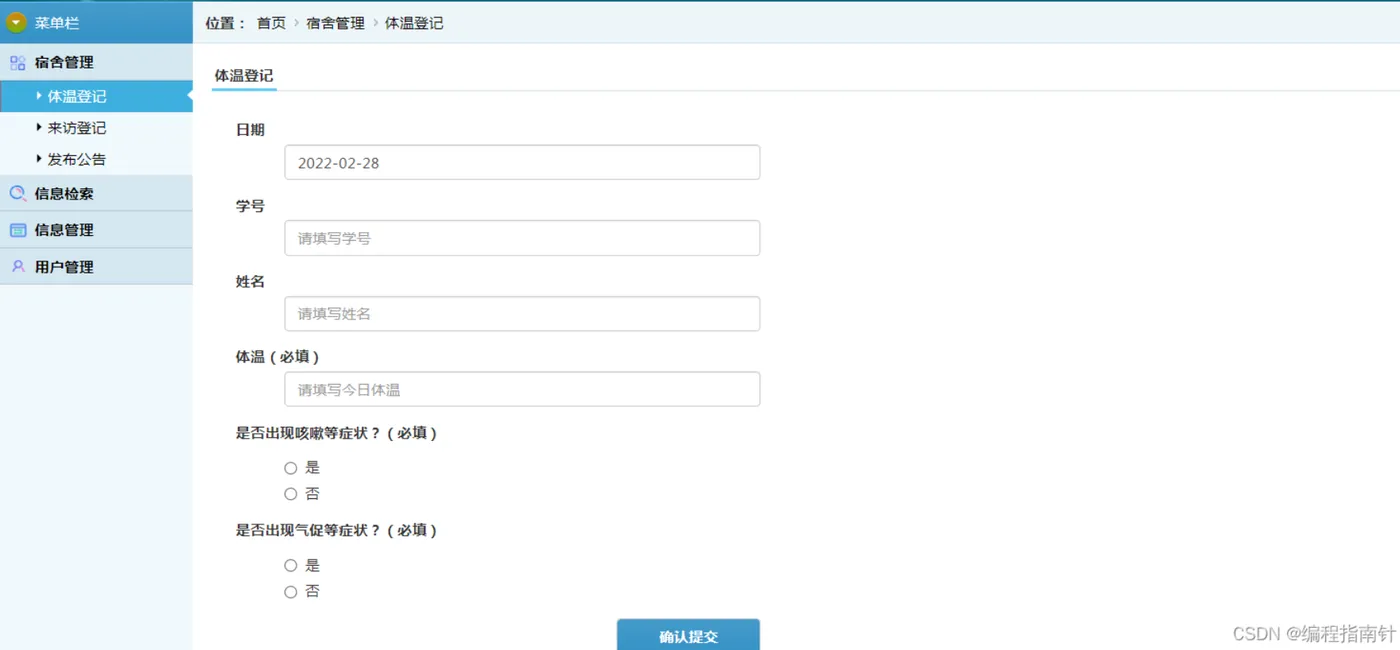This screenshot has height=650, width=1400.
Task: Submit form with 确认提交 button
Action: (688, 635)
